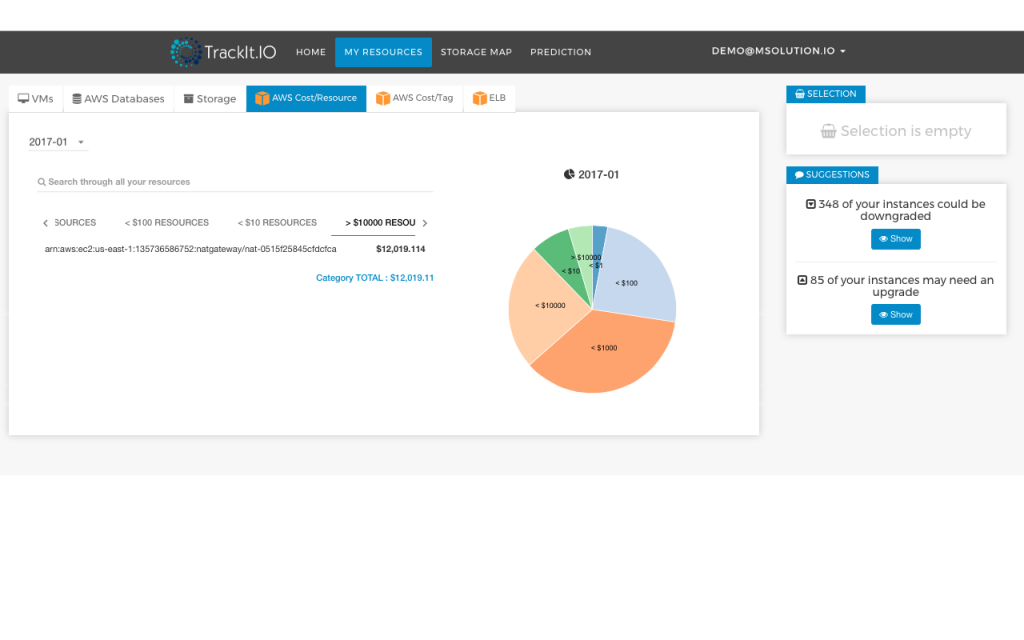
Task: Click the TrackIt.IO logo
Action: [222, 51]
